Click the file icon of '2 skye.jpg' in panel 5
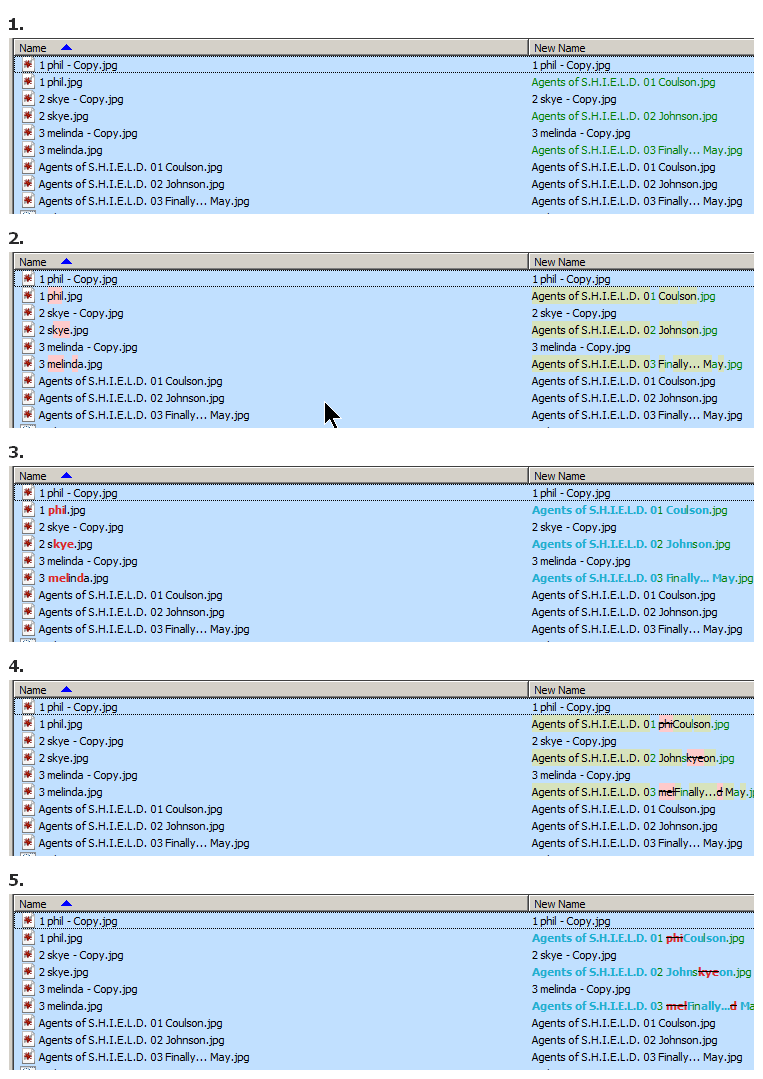This screenshot has height=1079, width=763. pos(28,972)
